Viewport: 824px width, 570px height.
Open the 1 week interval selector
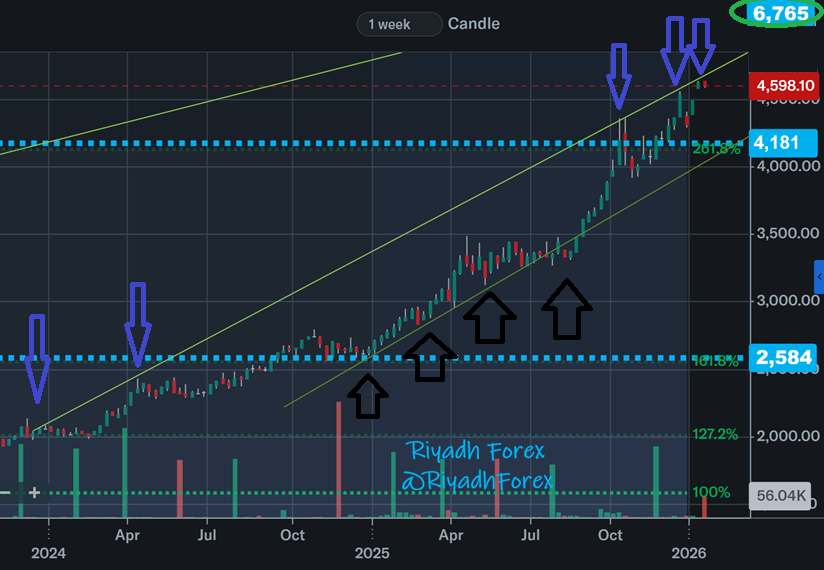[399, 24]
